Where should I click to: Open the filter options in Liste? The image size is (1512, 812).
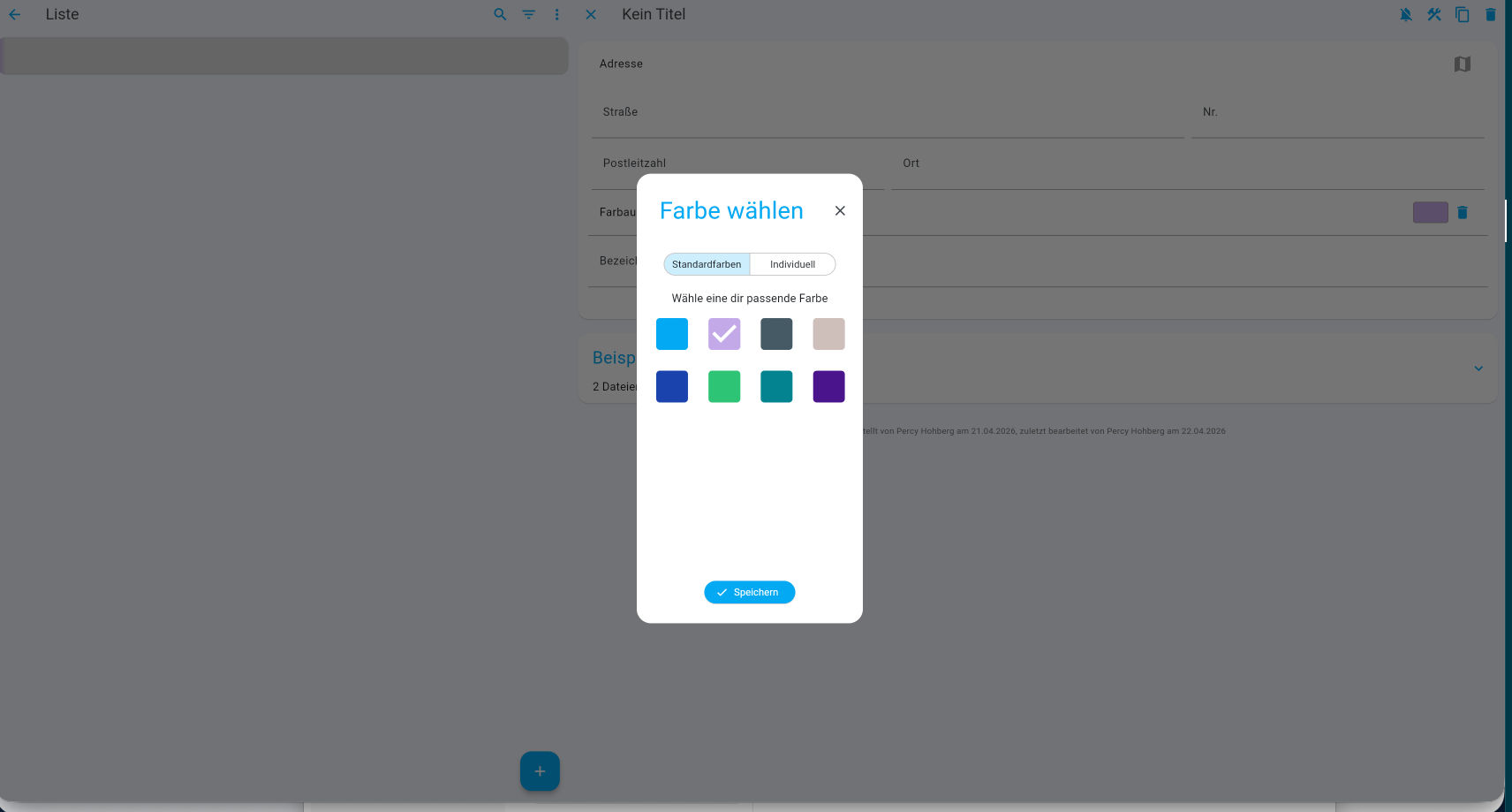(x=528, y=14)
